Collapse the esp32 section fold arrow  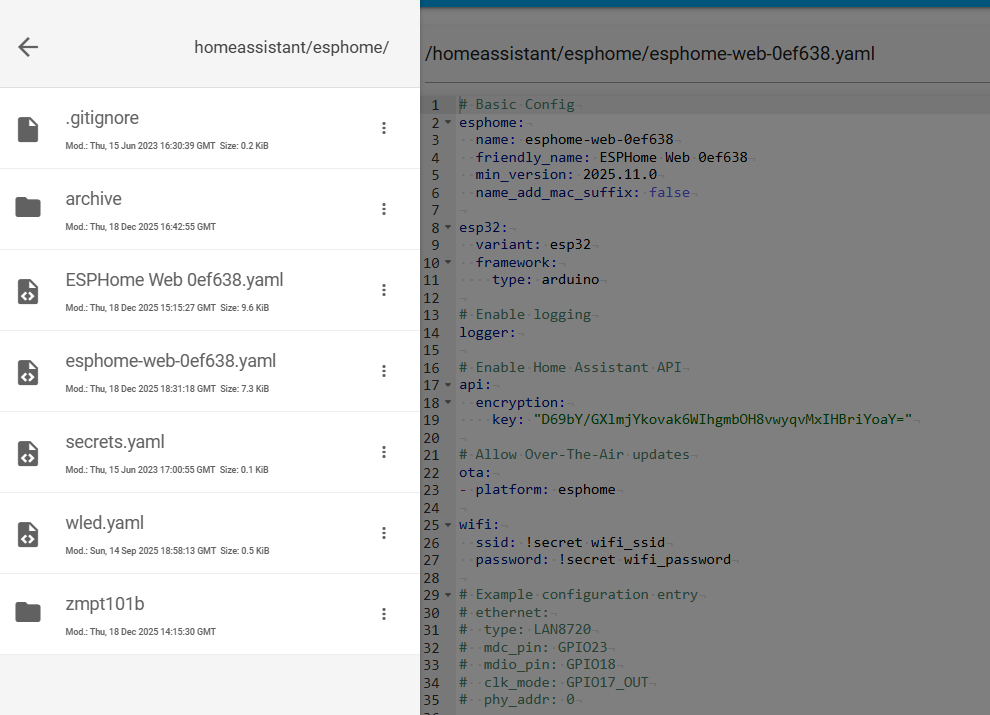[x=448, y=228]
